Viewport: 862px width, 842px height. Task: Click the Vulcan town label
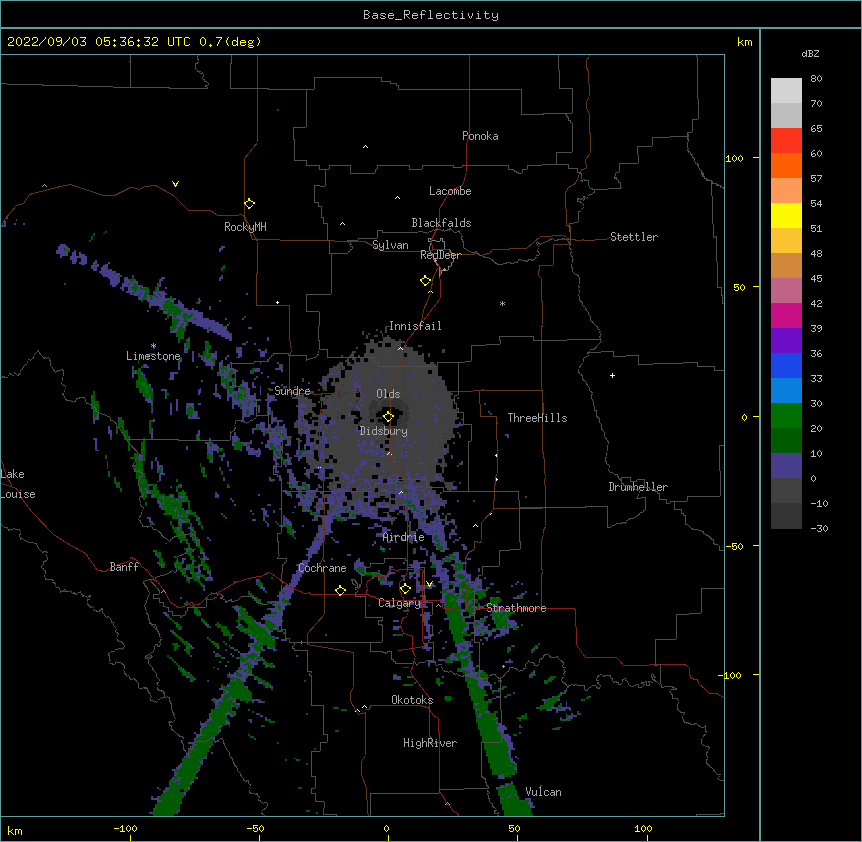click(543, 792)
